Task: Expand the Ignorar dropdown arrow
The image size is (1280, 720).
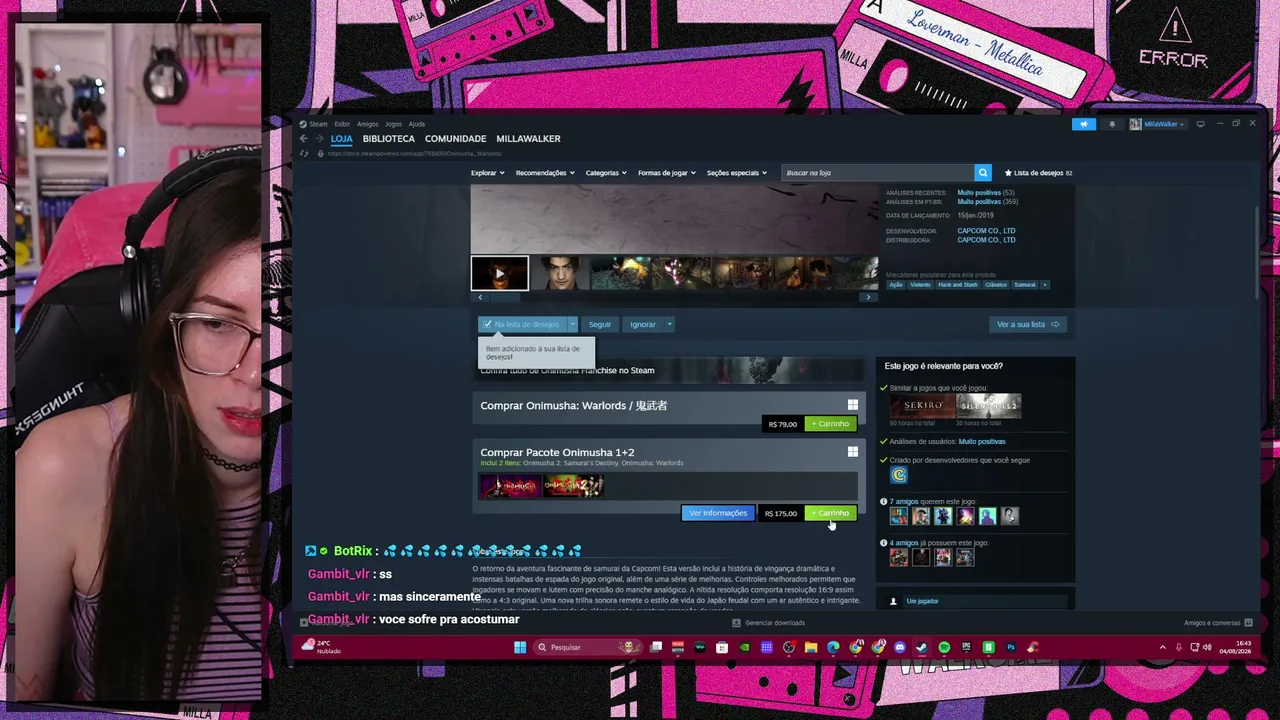Action: pos(669,324)
